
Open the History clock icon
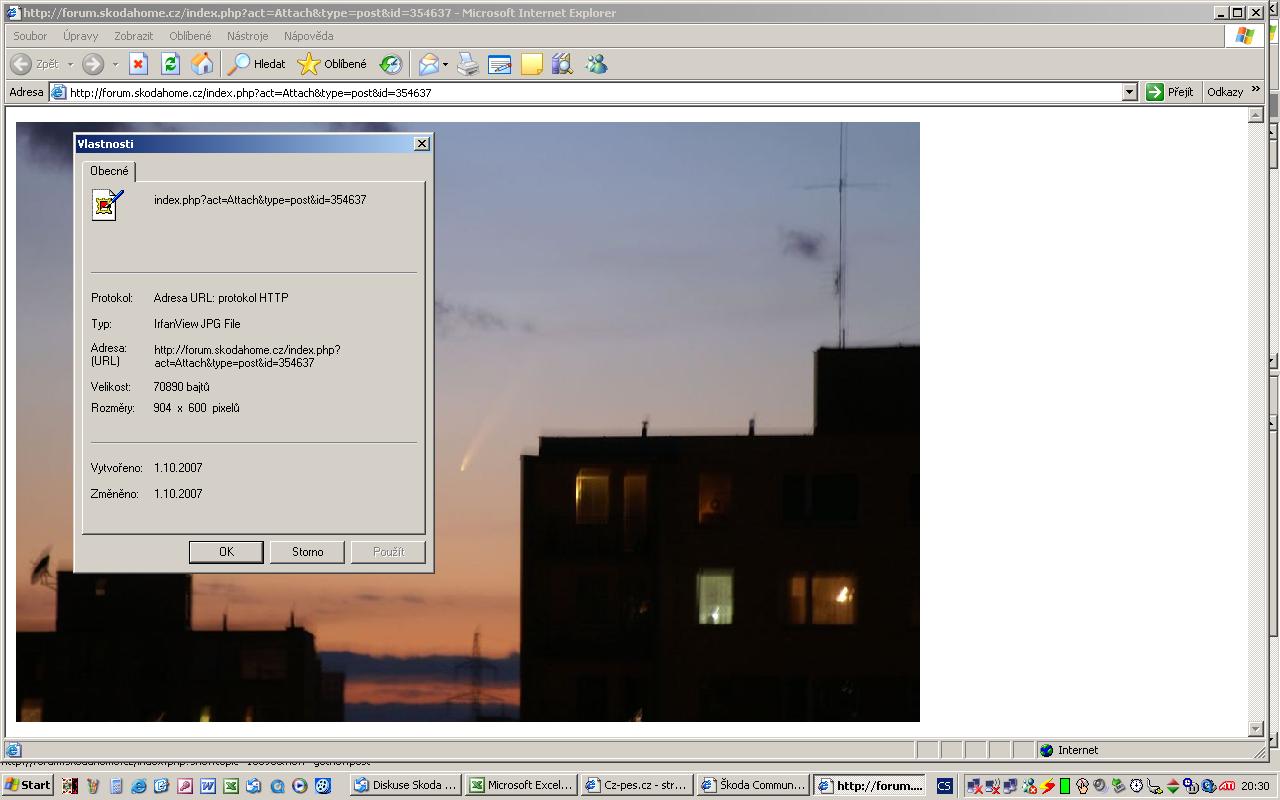(391, 64)
